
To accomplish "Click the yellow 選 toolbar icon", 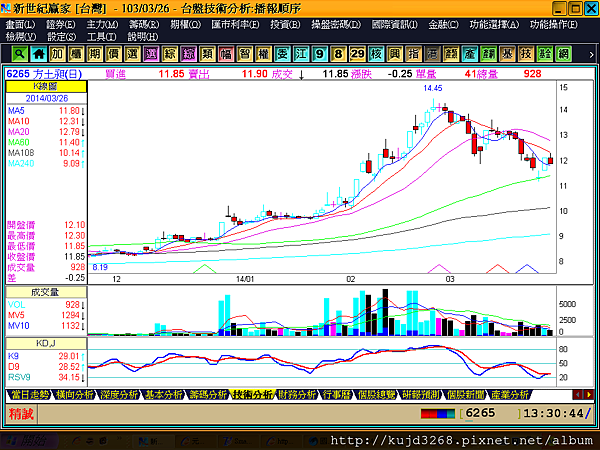I will [x=132, y=54].
